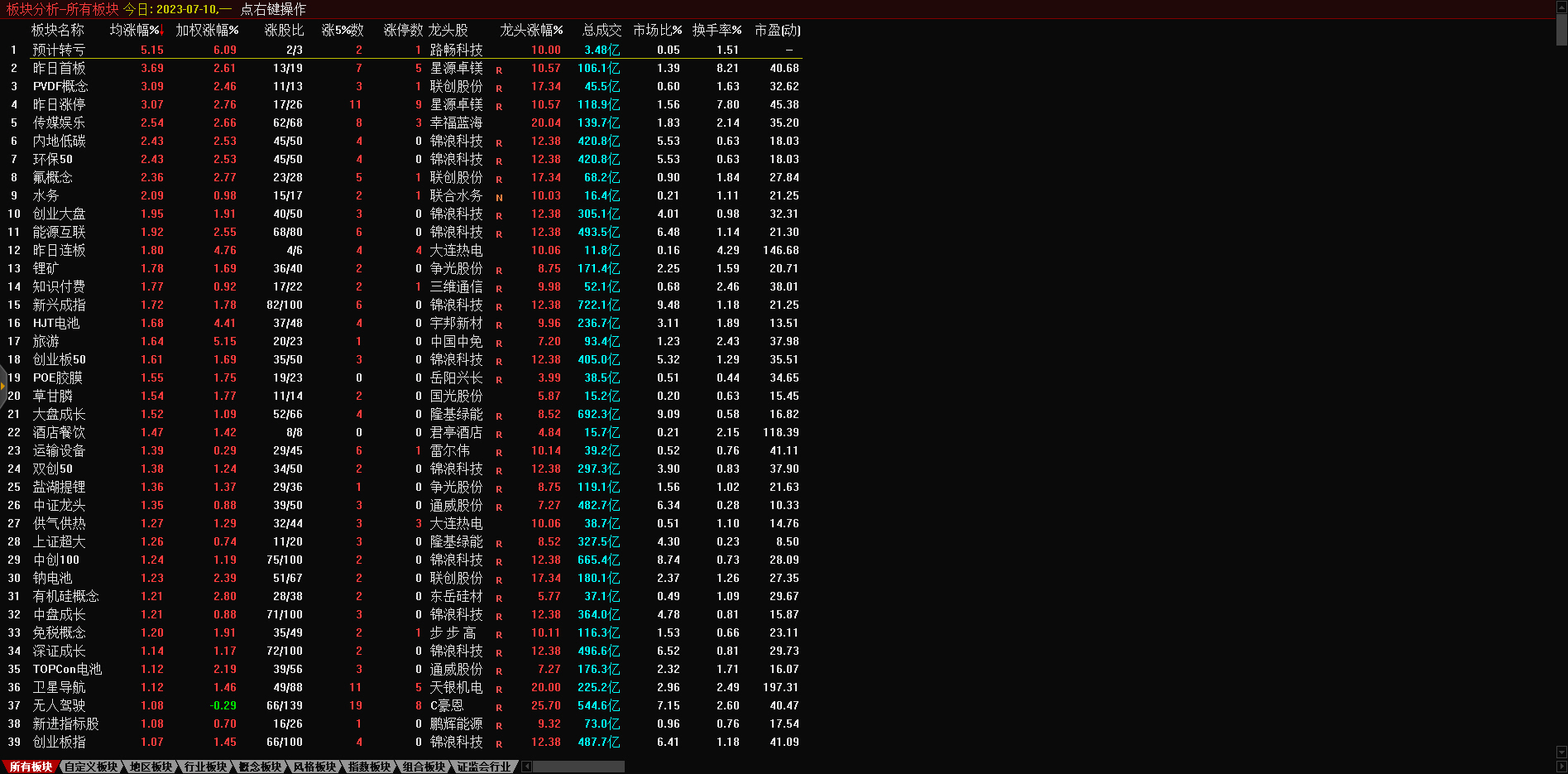Click the R marker beside 星源卓镁 in row 2
Viewport: 1568px width, 774px height.
click(499, 70)
